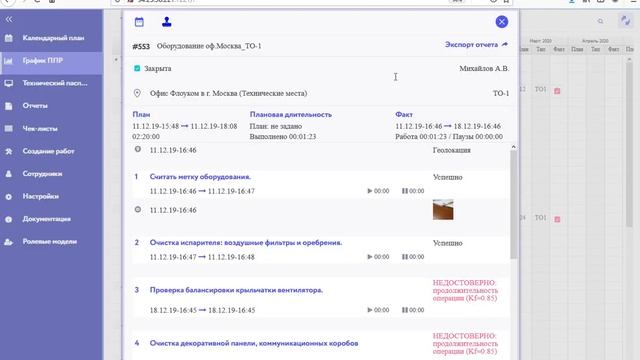Image resolution: width=640 pixels, height=360 pixels.
Task: Click the Ролевые модели users icon
Action: coord(9,242)
